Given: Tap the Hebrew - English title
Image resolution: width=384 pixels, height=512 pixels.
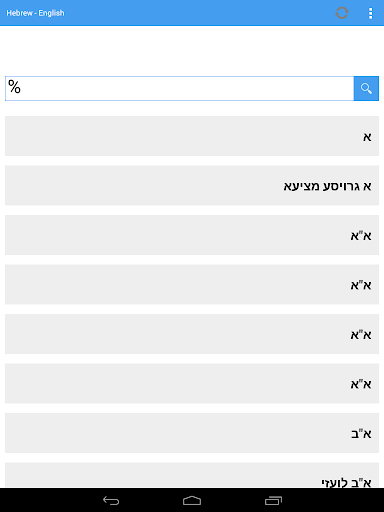Looking at the screenshot, I should [x=35, y=13].
